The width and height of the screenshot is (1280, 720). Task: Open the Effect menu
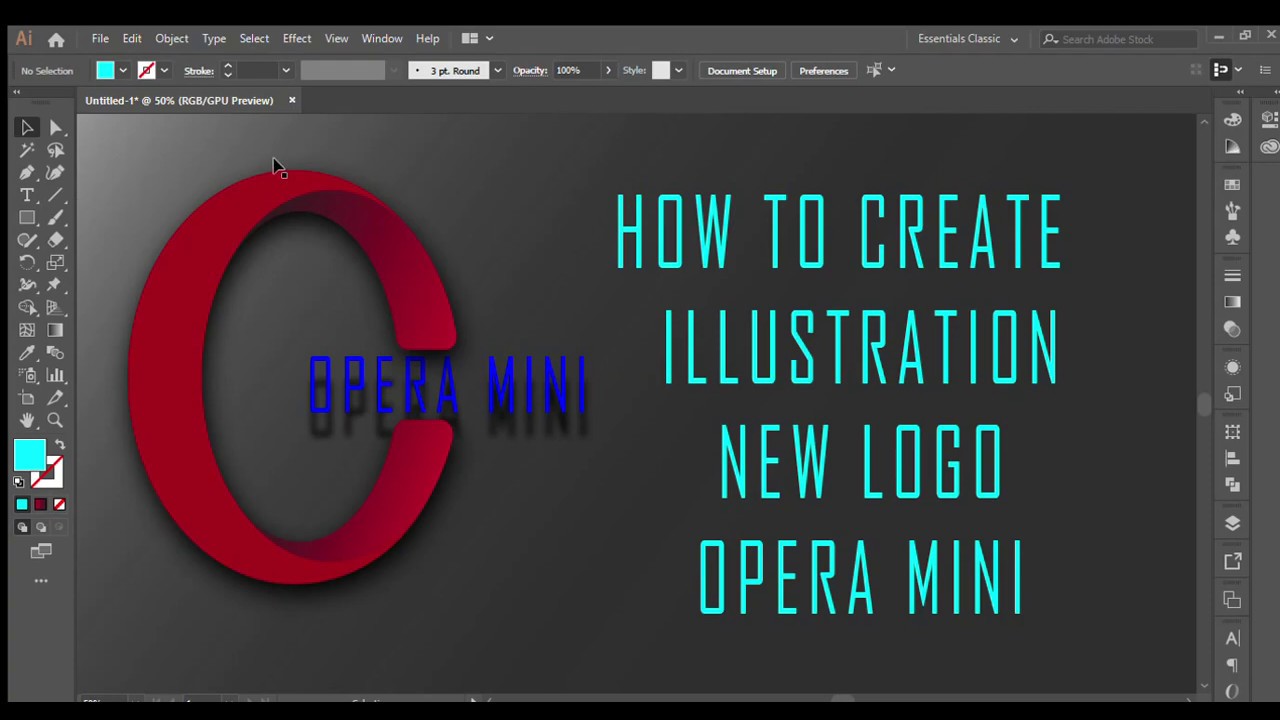pos(297,39)
